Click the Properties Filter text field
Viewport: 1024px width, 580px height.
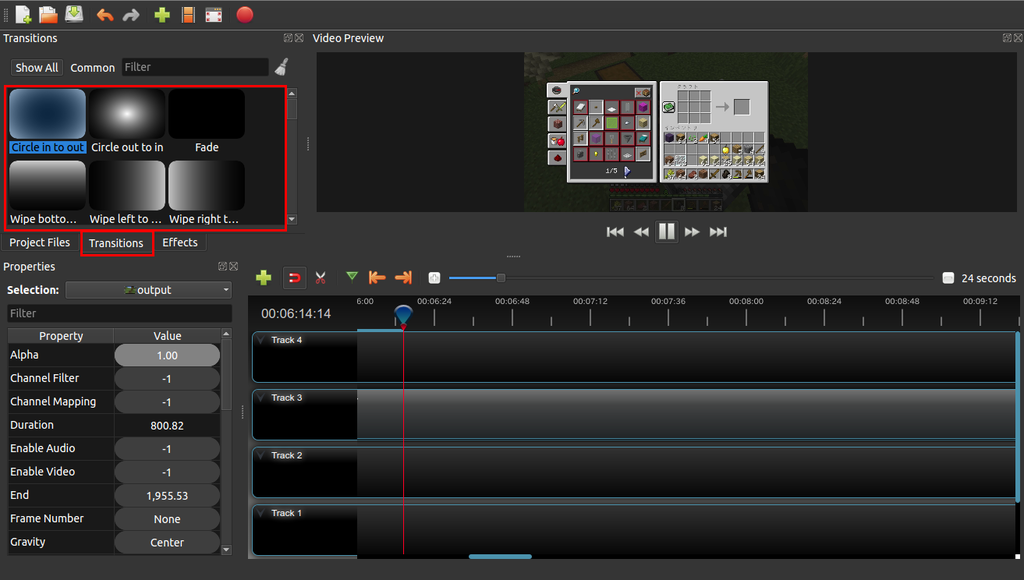click(120, 314)
